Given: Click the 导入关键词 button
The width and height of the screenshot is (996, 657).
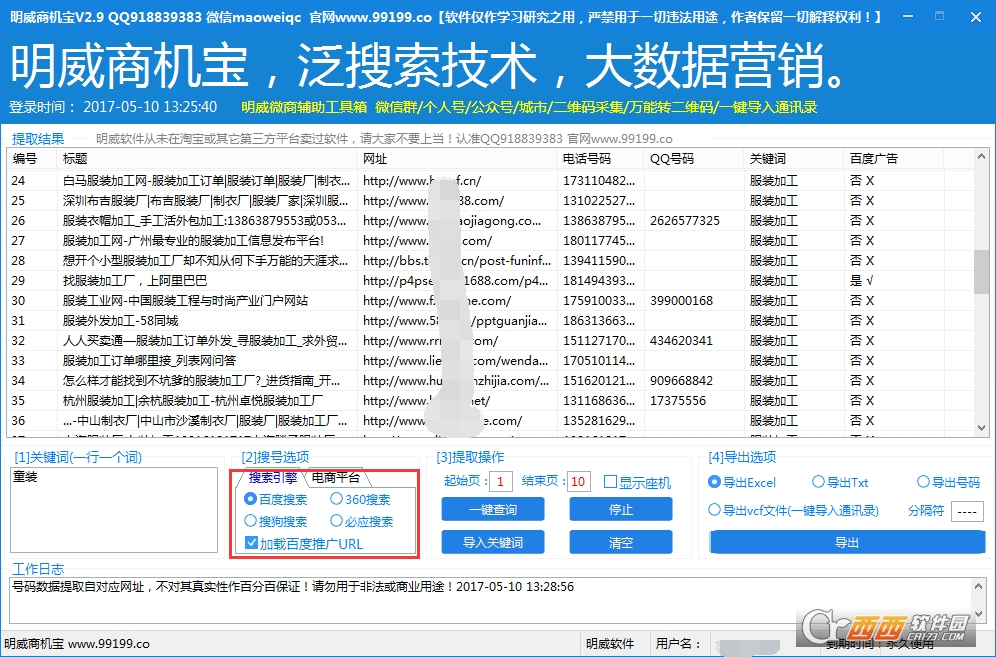Looking at the screenshot, I should point(493,542).
